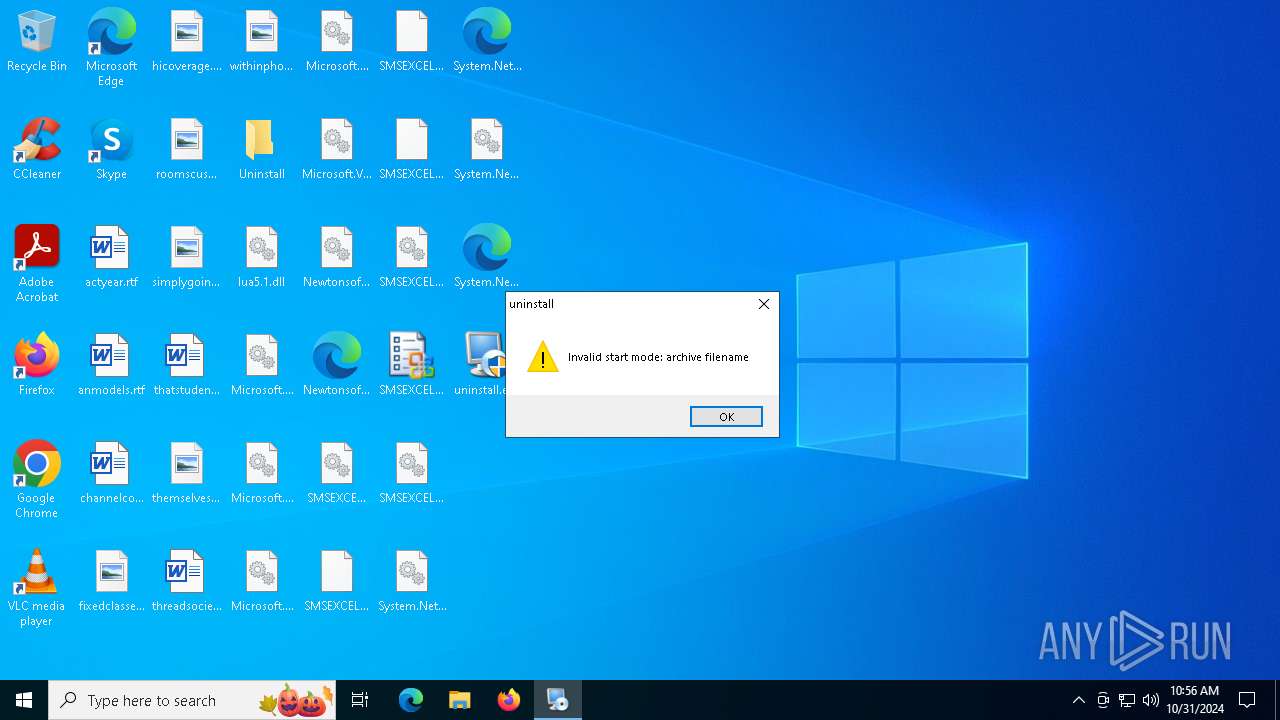Select the hicoverage image file icon

click(x=187, y=42)
